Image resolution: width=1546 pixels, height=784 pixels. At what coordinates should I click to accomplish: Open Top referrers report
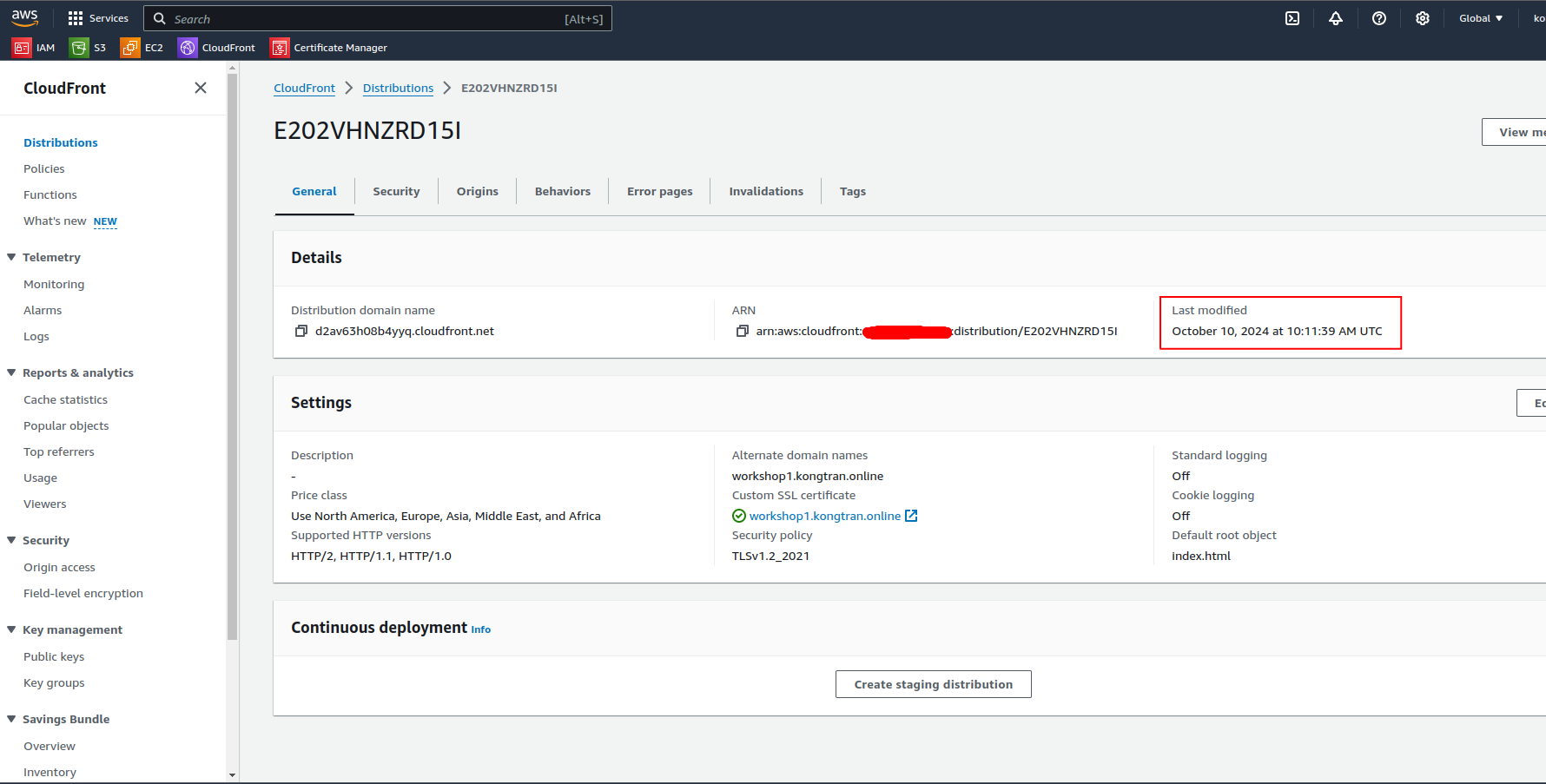tap(59, 451)
